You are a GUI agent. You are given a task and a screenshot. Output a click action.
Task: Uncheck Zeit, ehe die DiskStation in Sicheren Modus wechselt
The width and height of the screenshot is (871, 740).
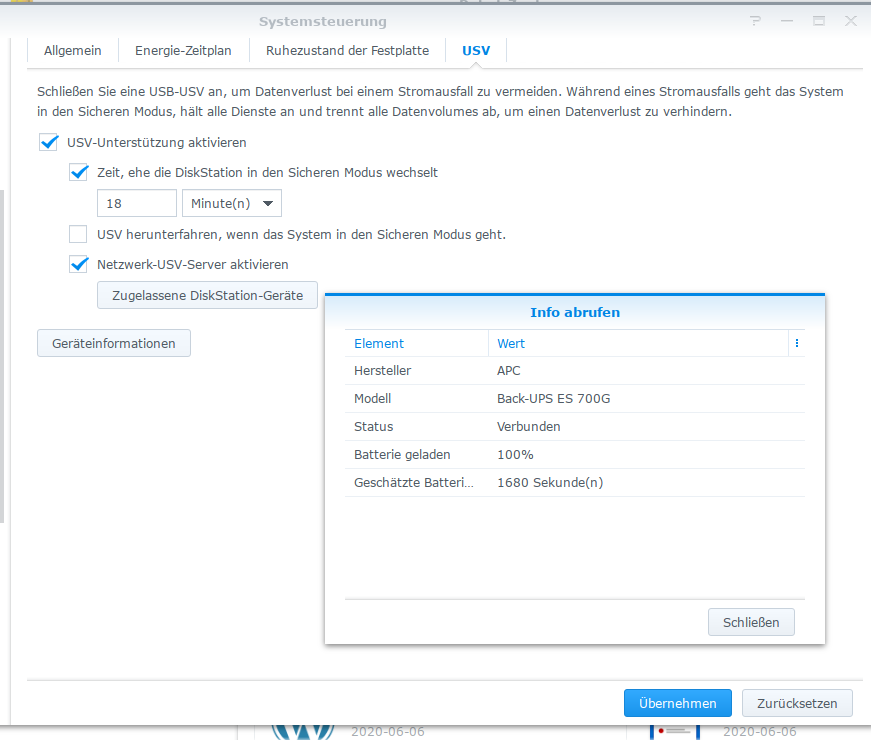coord(78,172)
